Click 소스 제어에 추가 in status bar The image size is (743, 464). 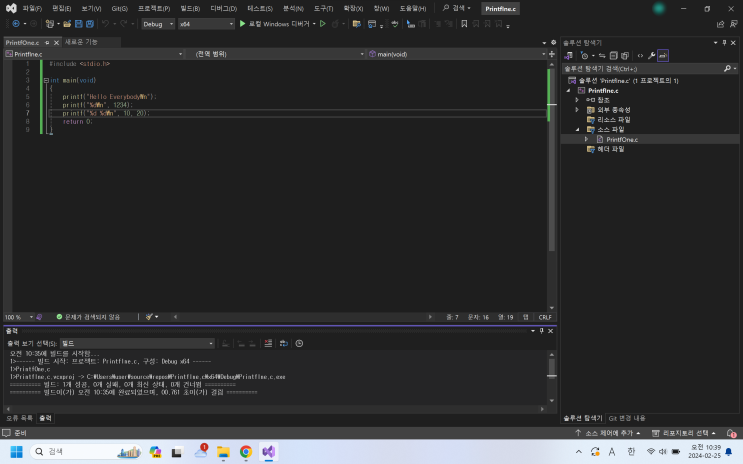608,433
